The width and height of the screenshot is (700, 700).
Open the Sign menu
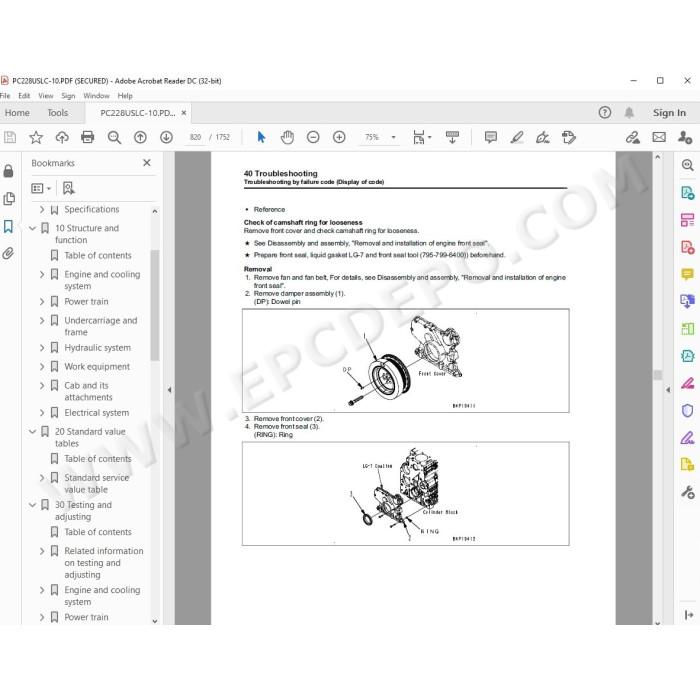(68, 96)
